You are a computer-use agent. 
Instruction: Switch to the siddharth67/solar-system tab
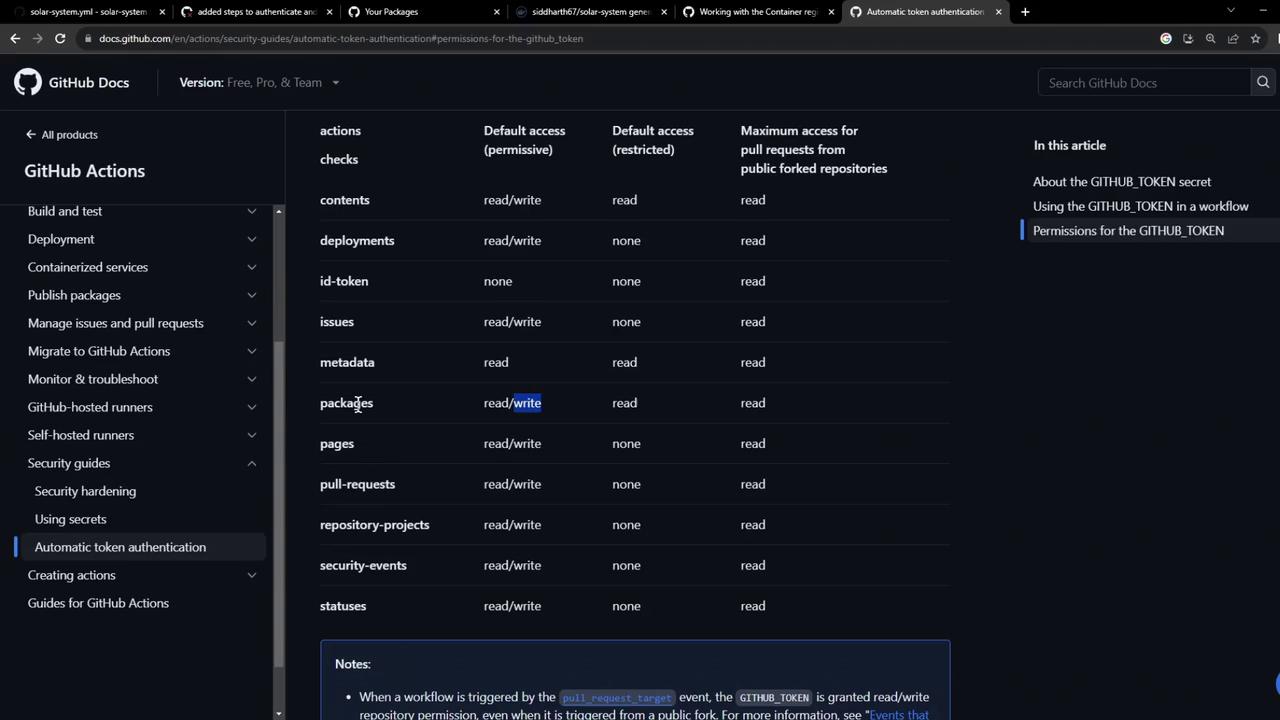tap(588, 12)
